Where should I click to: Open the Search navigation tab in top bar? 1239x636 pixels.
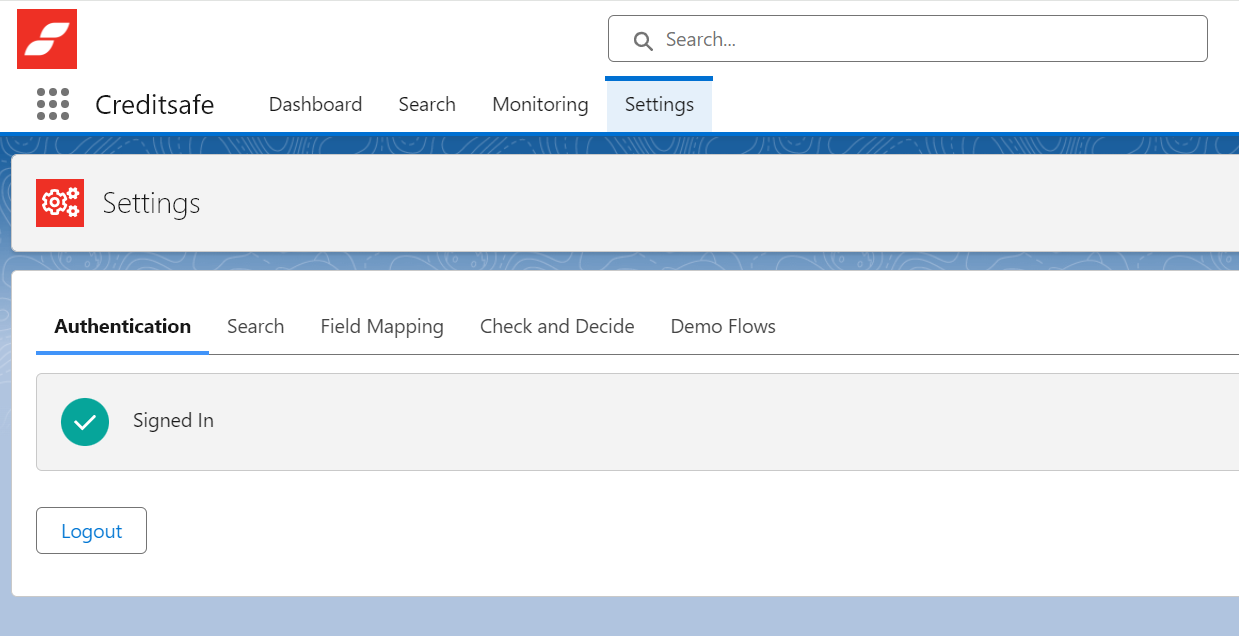click(x=427, y=104)
